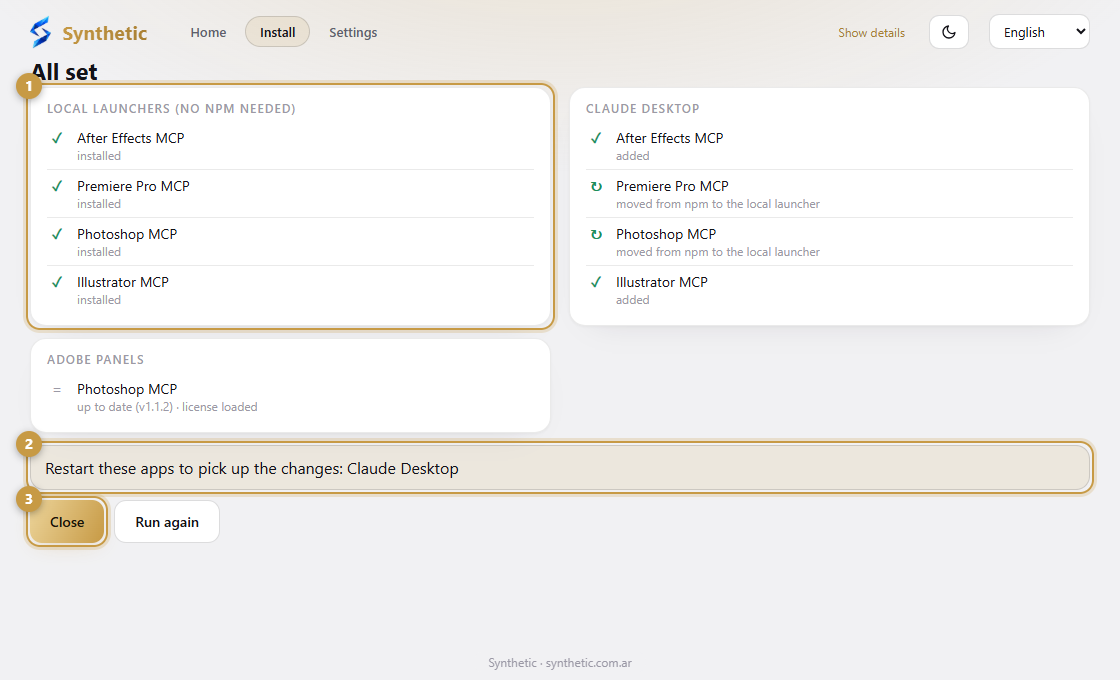Click the checkmark beside Premiere Pro MCP installed
The height and width of the screenshot is (680, 1120).
click(x=57, y=186)
